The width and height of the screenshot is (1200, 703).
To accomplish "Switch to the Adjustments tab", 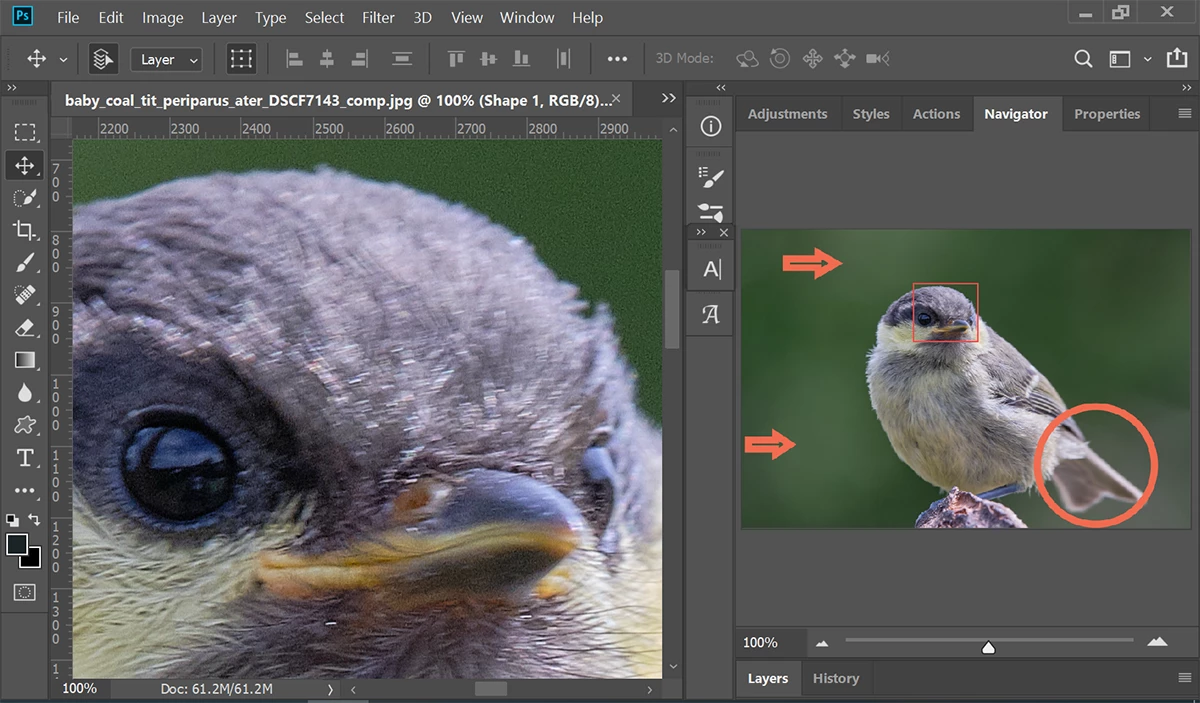I will click(x=787, y=114).
